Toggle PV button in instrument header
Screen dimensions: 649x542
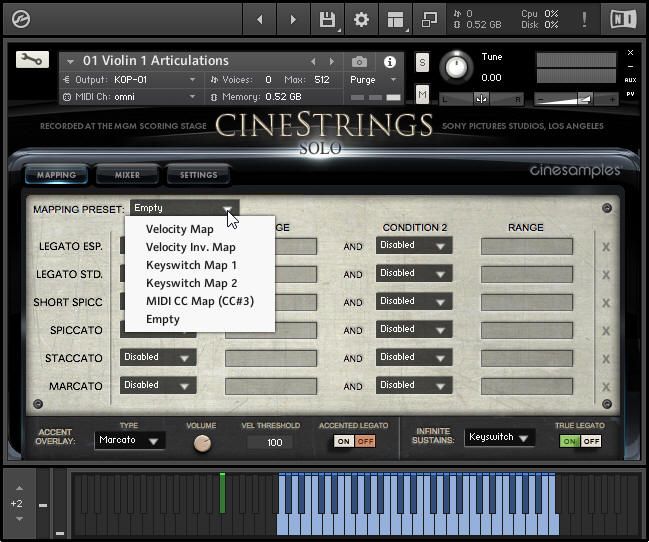[x=630, y=94]
